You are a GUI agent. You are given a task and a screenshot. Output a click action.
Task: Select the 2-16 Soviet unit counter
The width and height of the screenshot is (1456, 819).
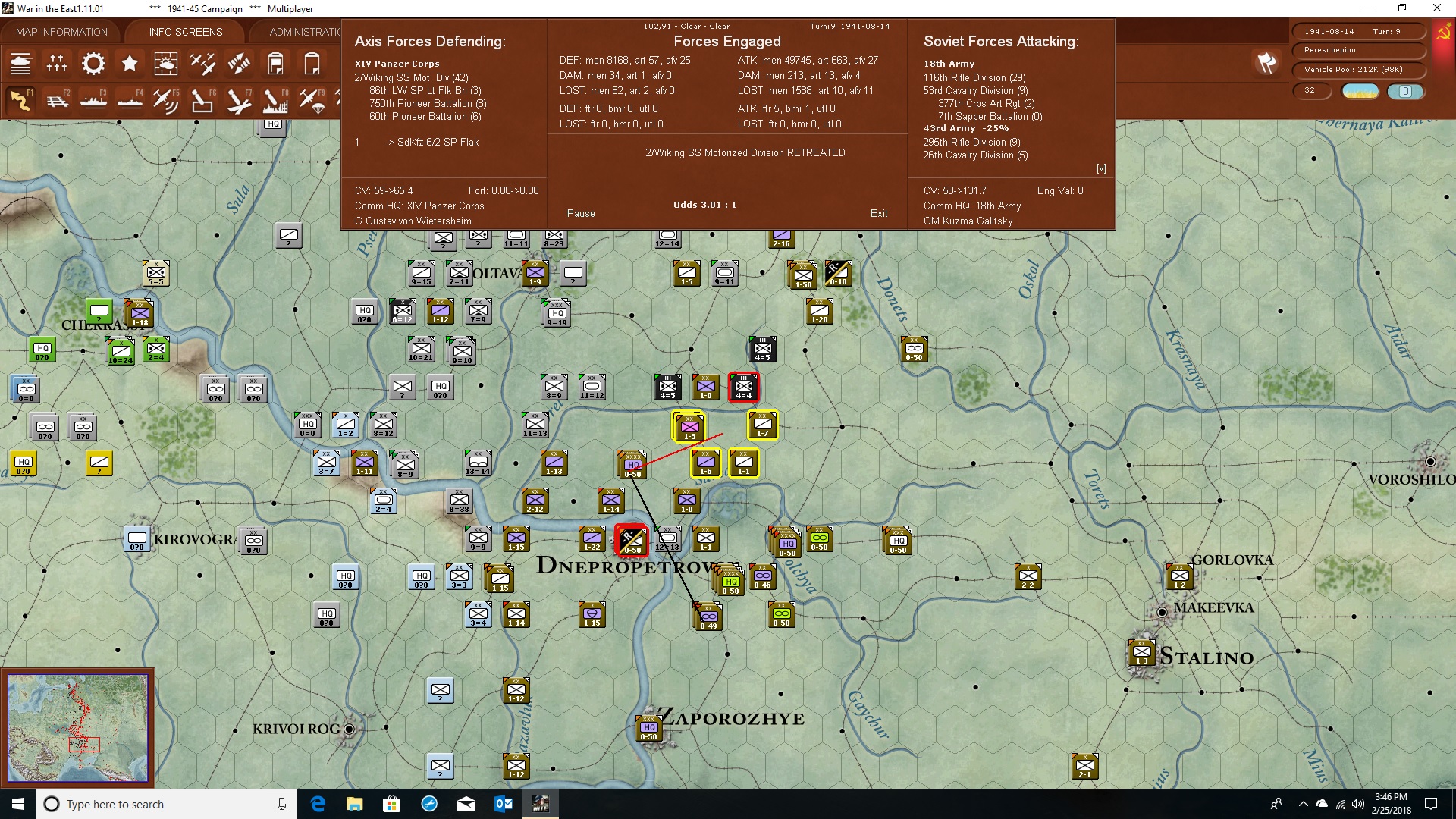pyautogui.click(x=781, y=239)
